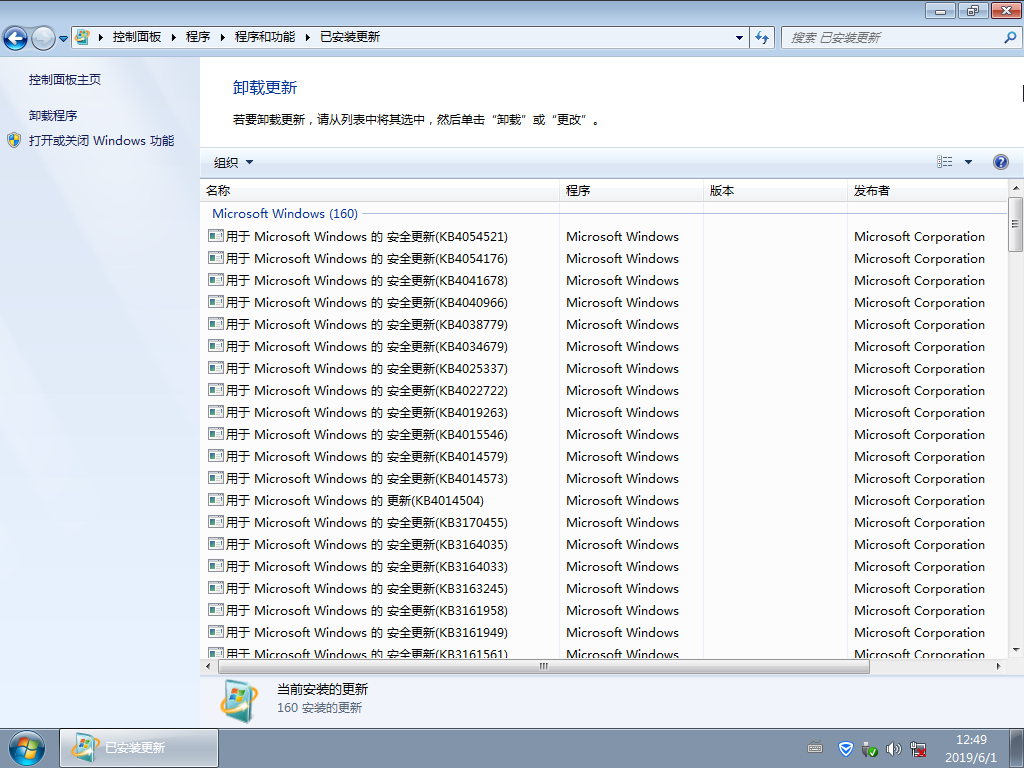This screenshot has width=1024, height=768.
Task: Click the blue security shield tray icon
Action: (846, 749)
